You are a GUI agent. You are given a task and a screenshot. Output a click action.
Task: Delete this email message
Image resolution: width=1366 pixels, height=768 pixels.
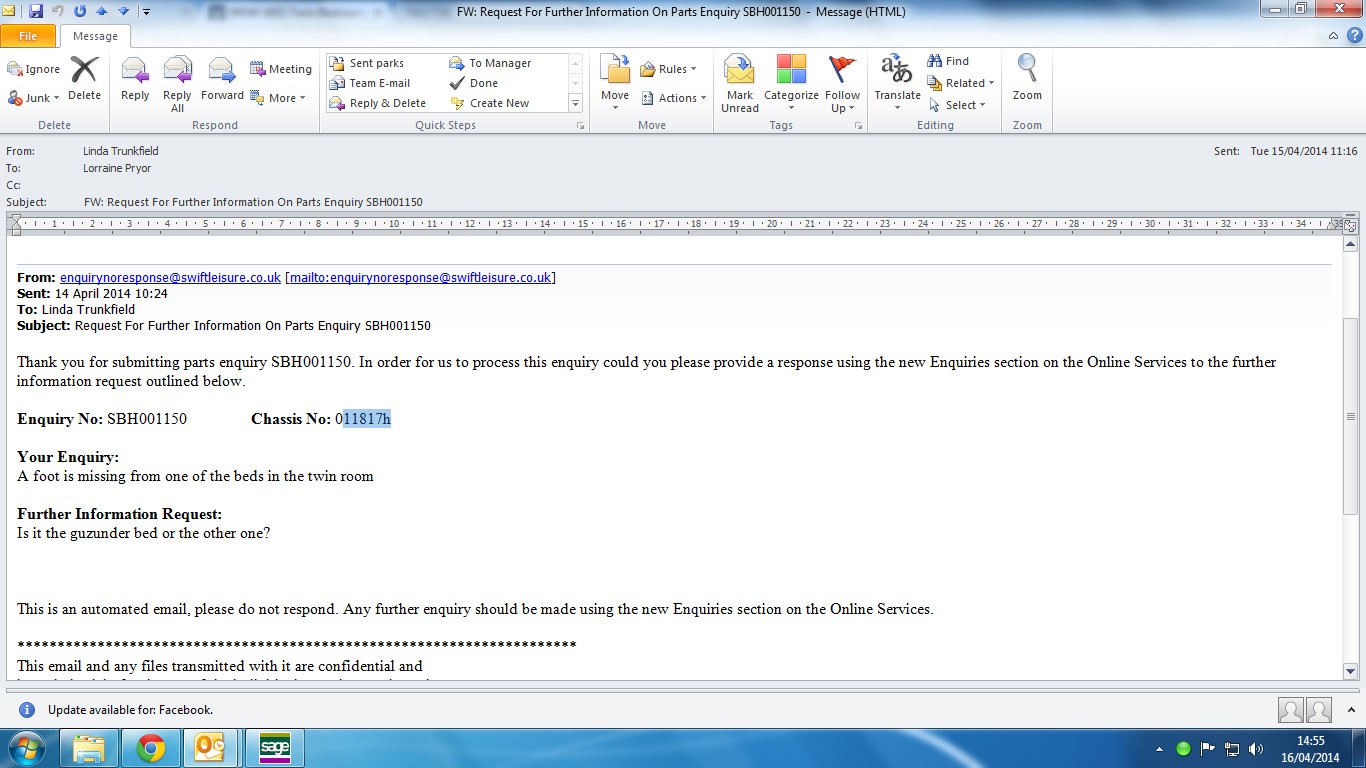click(x=84, y=79)
